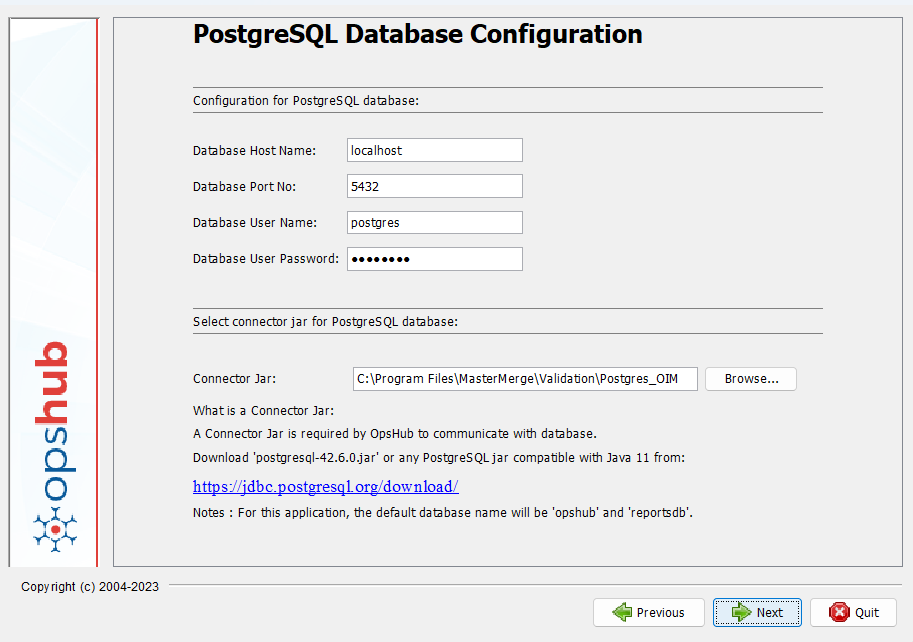
Task: Click the Database User Password label
Action: pyautogui.click(x=265, y=259)
